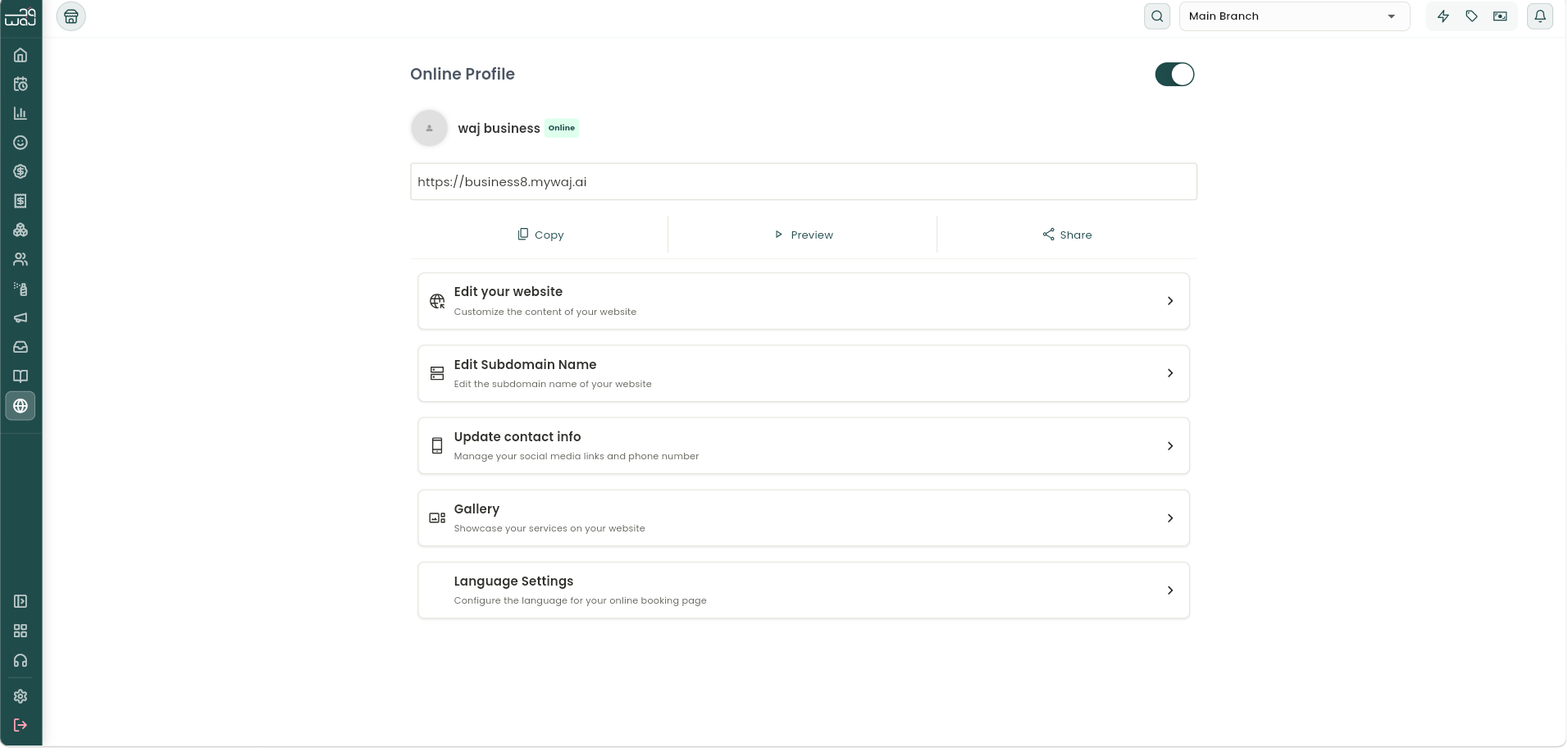Expand the Edit your website row
This screenshot has width=1568, height=748.
pos(804,301)
